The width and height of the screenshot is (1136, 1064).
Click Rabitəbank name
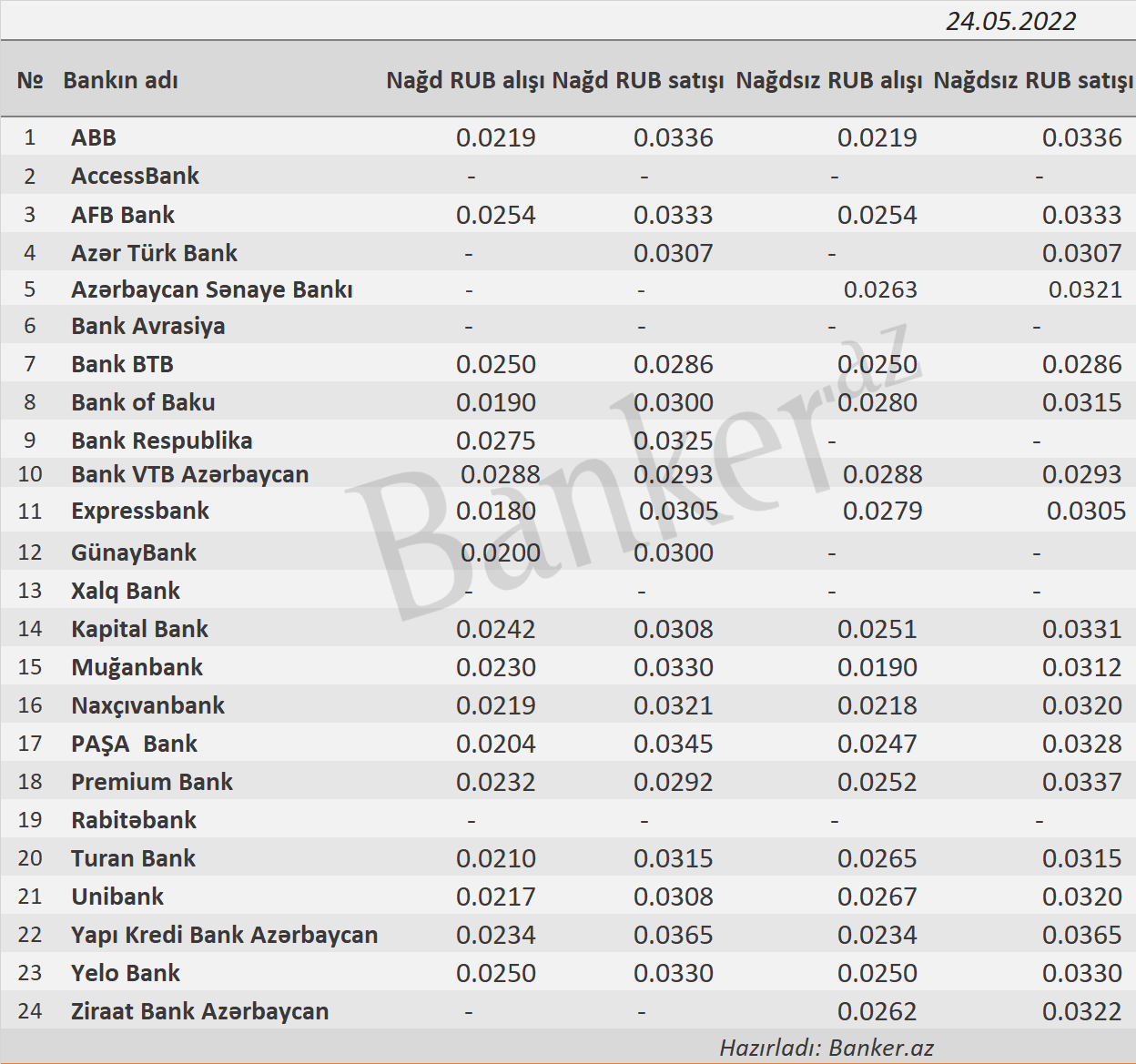134,820
